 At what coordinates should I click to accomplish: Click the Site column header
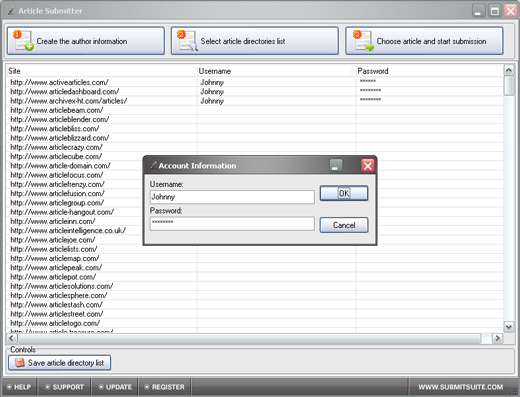click(102, 71)
